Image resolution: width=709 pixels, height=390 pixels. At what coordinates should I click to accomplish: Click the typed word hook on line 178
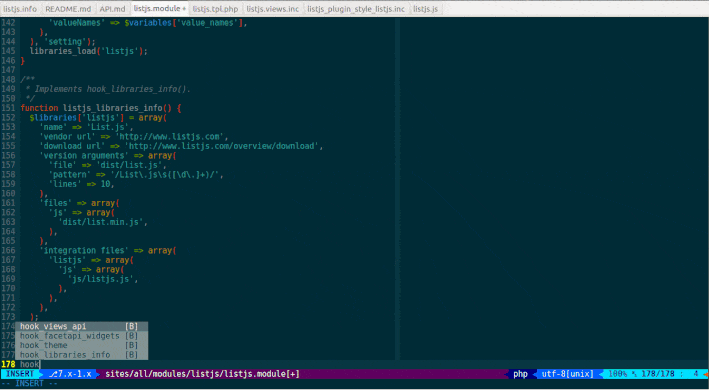tap(30, 364)
